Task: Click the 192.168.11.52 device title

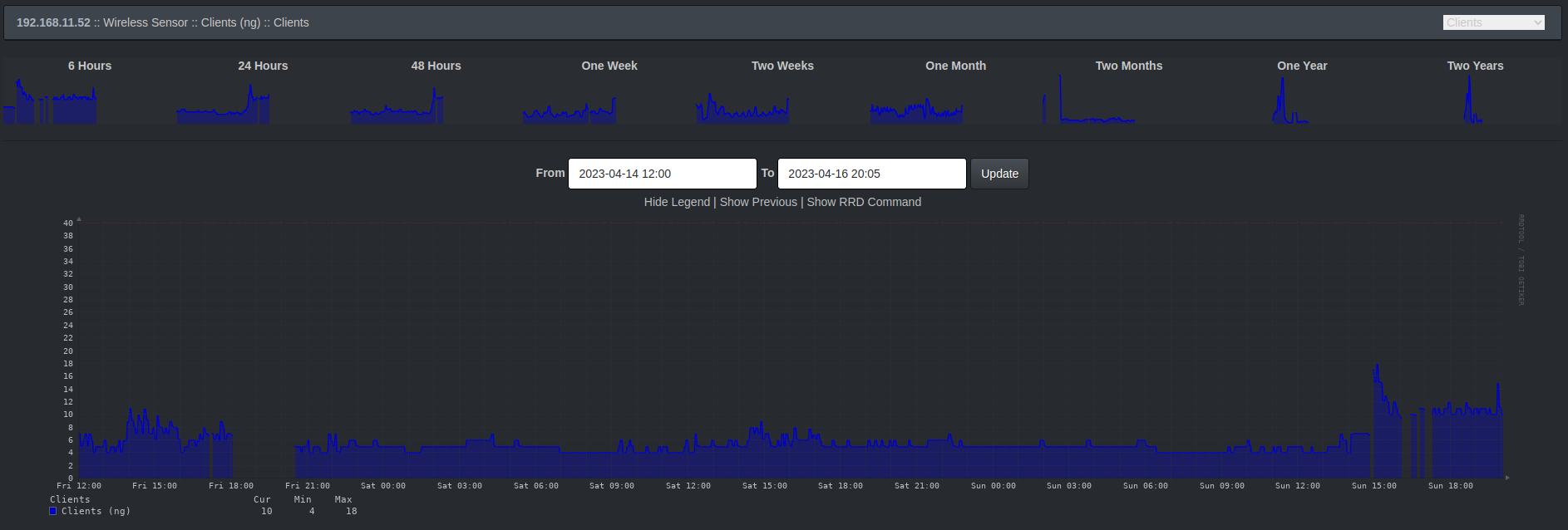Action: coord(53,22)
